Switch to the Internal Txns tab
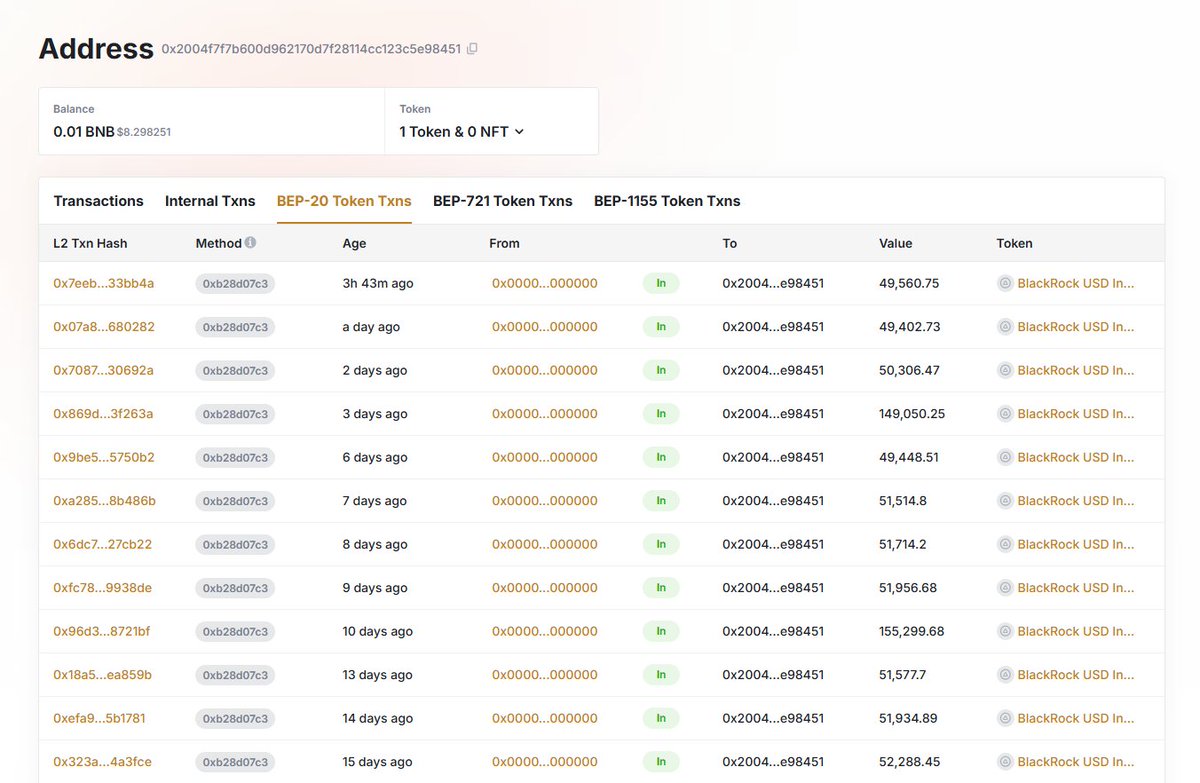This screenshot has width=1200, height=783. (210, 200)
